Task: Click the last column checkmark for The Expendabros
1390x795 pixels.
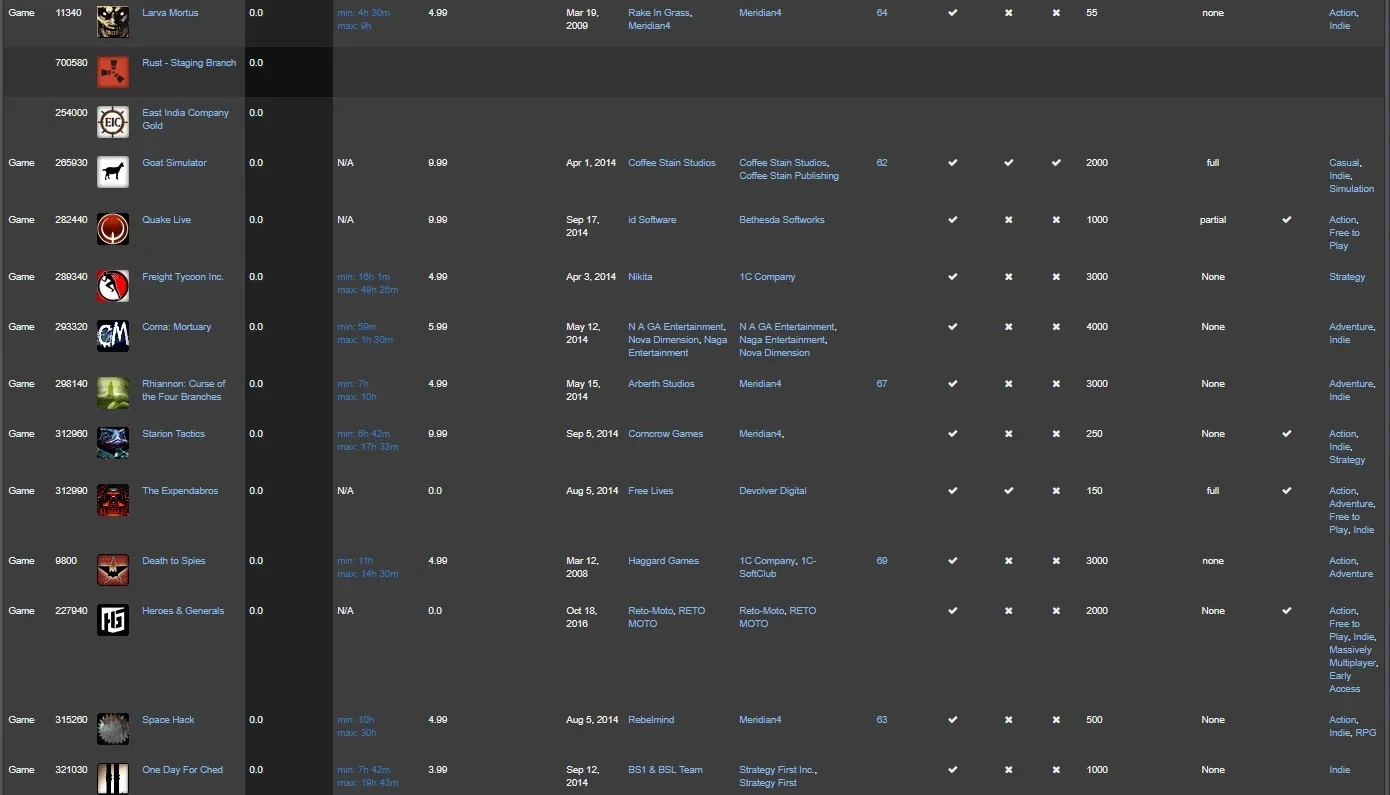Action: [1287, 491]
